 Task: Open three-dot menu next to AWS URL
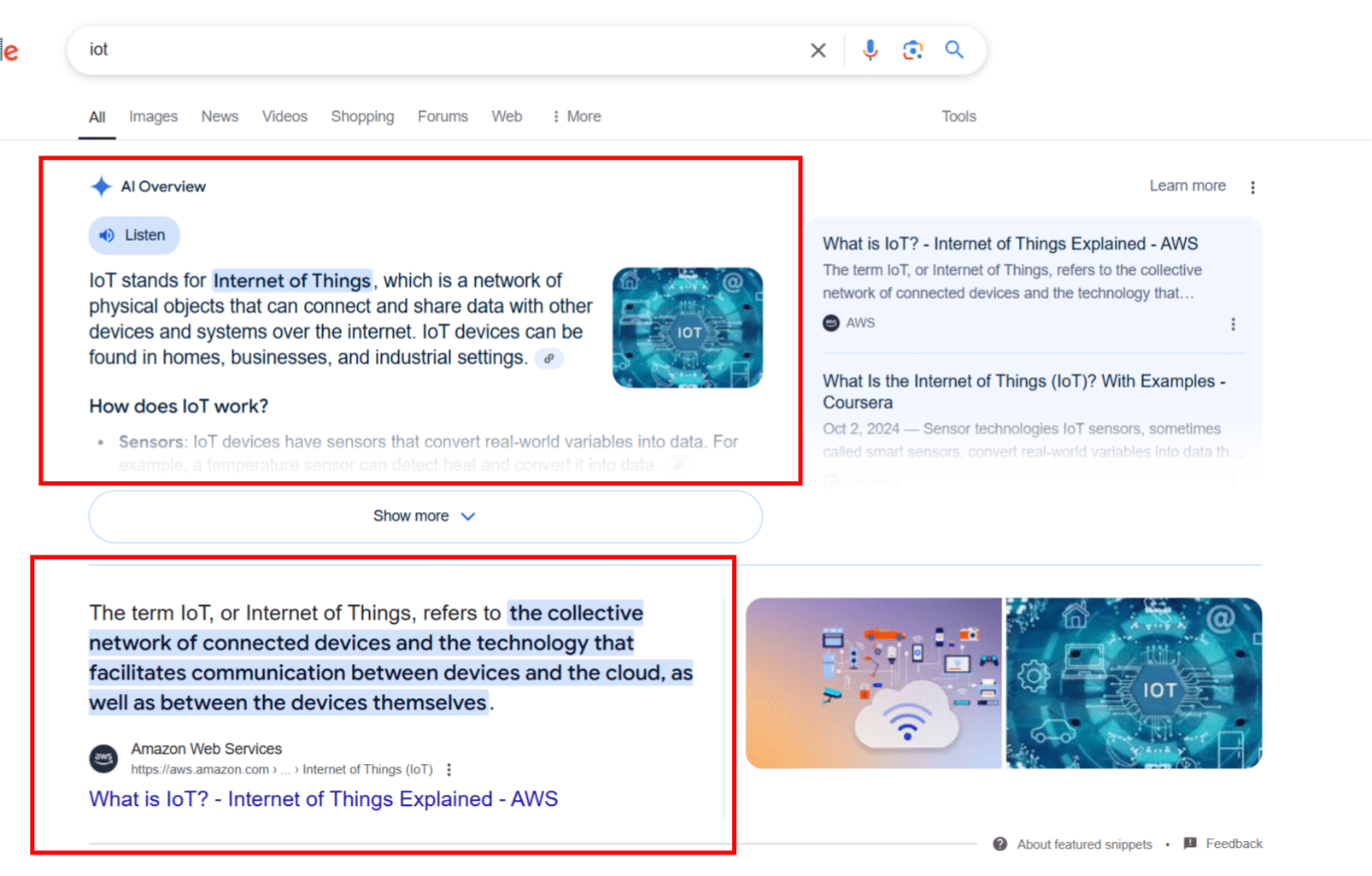pos(449,770)
